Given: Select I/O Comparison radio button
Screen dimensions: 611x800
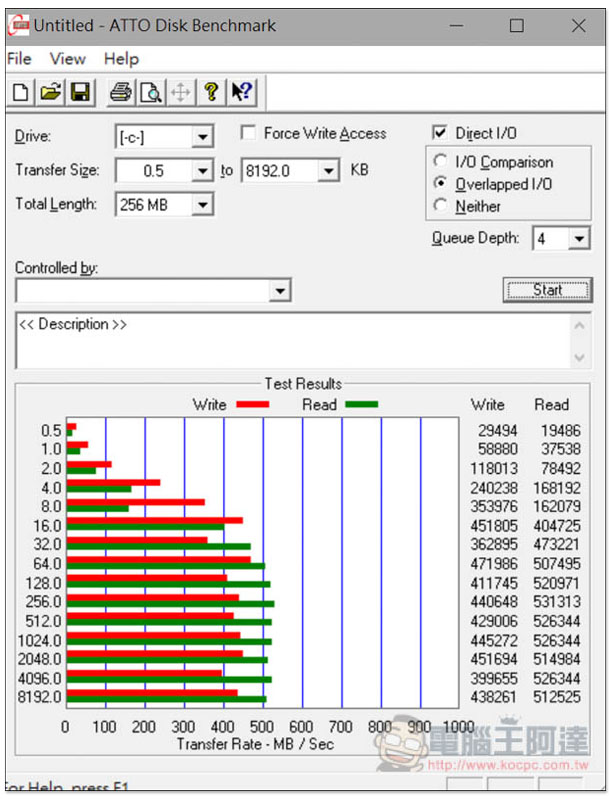Looking at the screenshot, I should click(440, 161).
